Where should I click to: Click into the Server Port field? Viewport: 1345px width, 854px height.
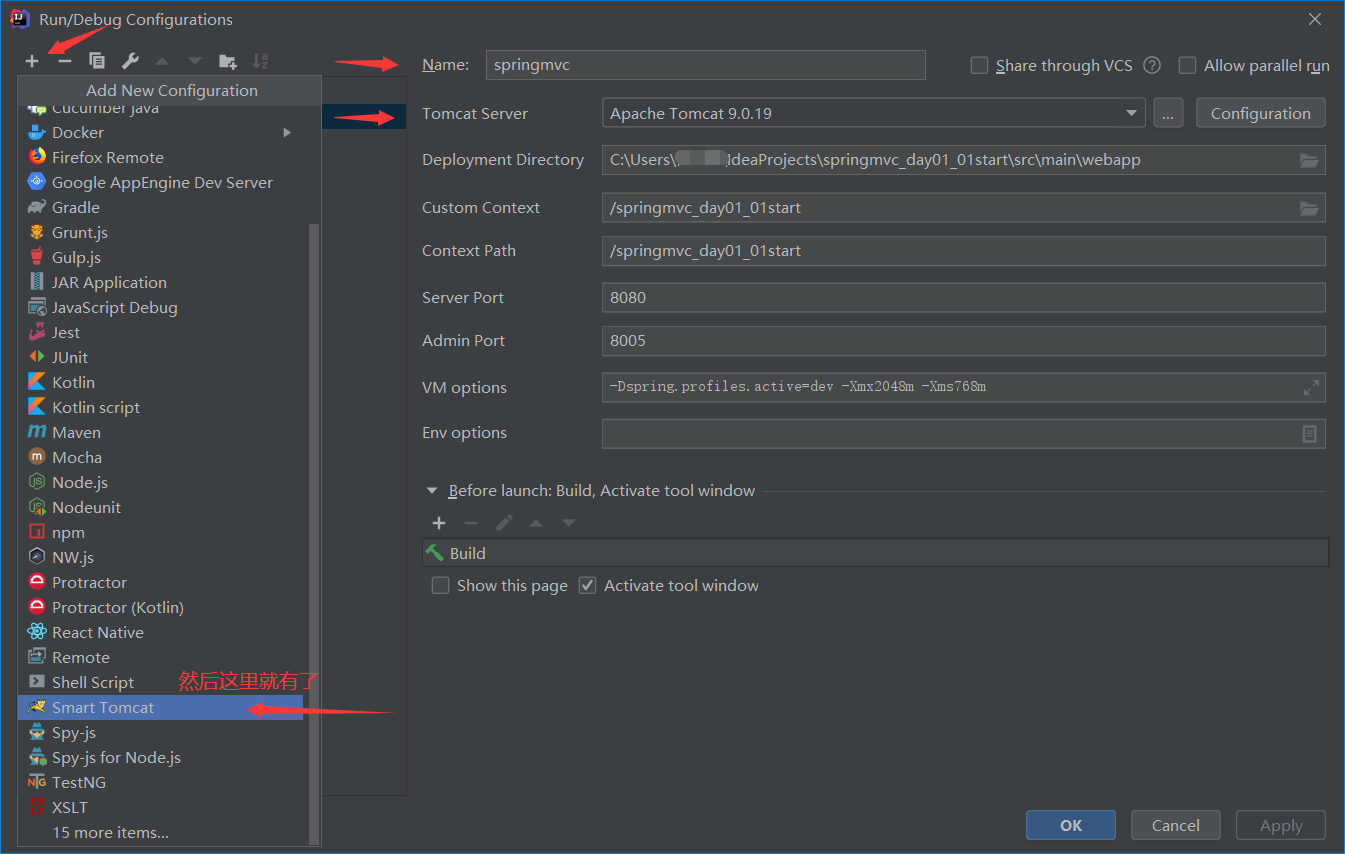tap(964, 297)
